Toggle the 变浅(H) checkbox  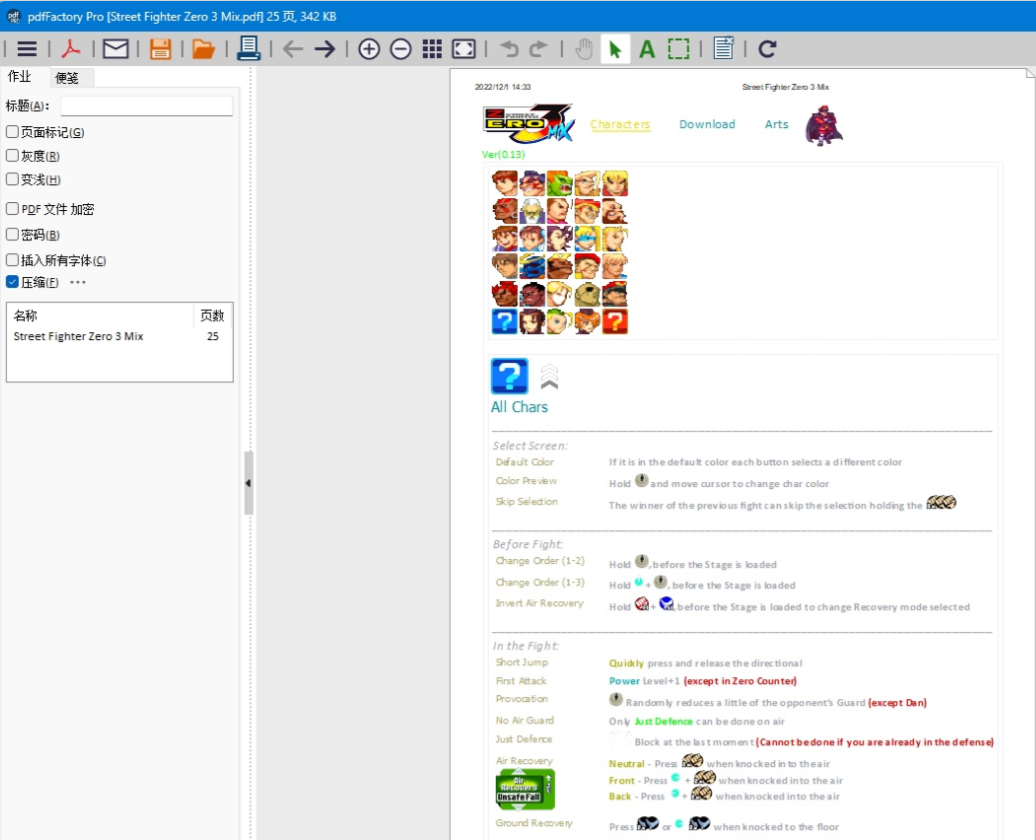(x=13, y=178)
